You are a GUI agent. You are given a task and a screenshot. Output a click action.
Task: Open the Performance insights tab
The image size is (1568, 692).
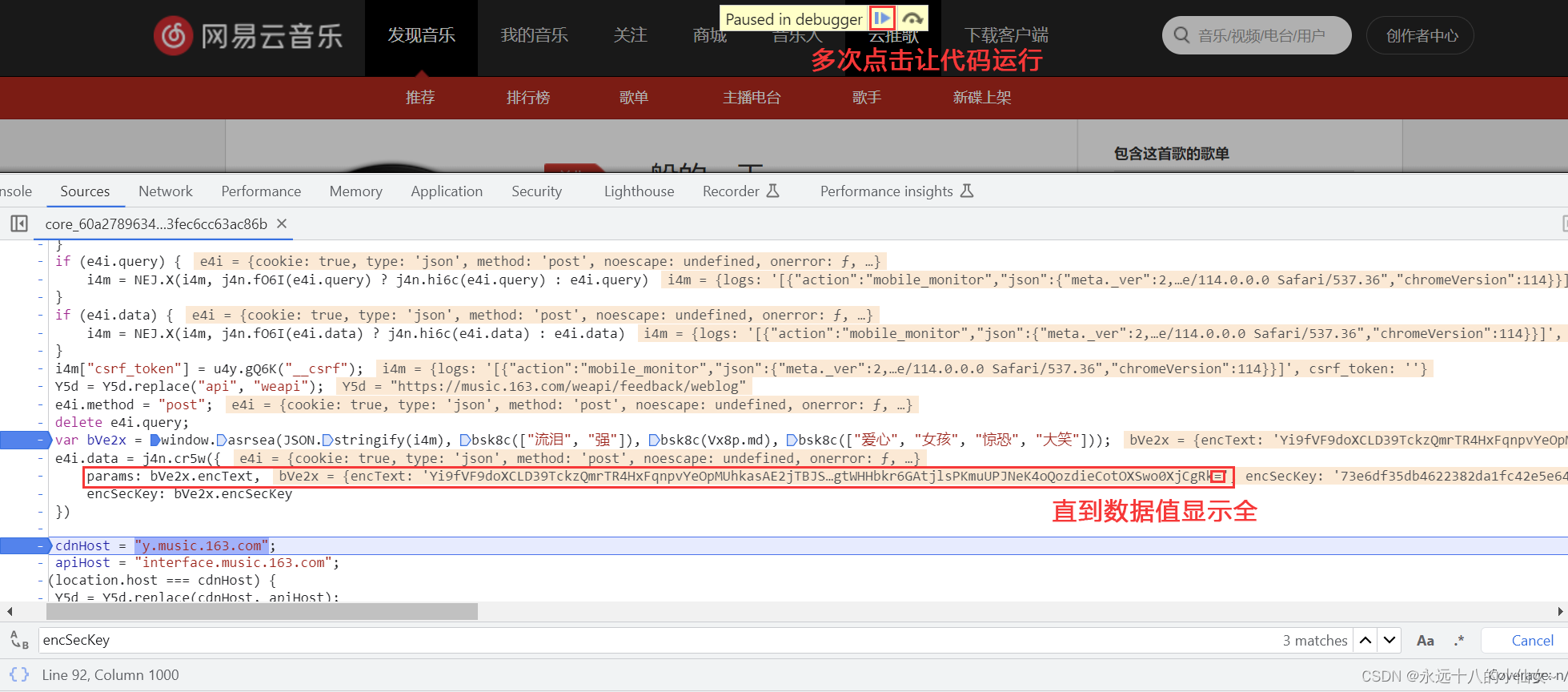(896, 191)
